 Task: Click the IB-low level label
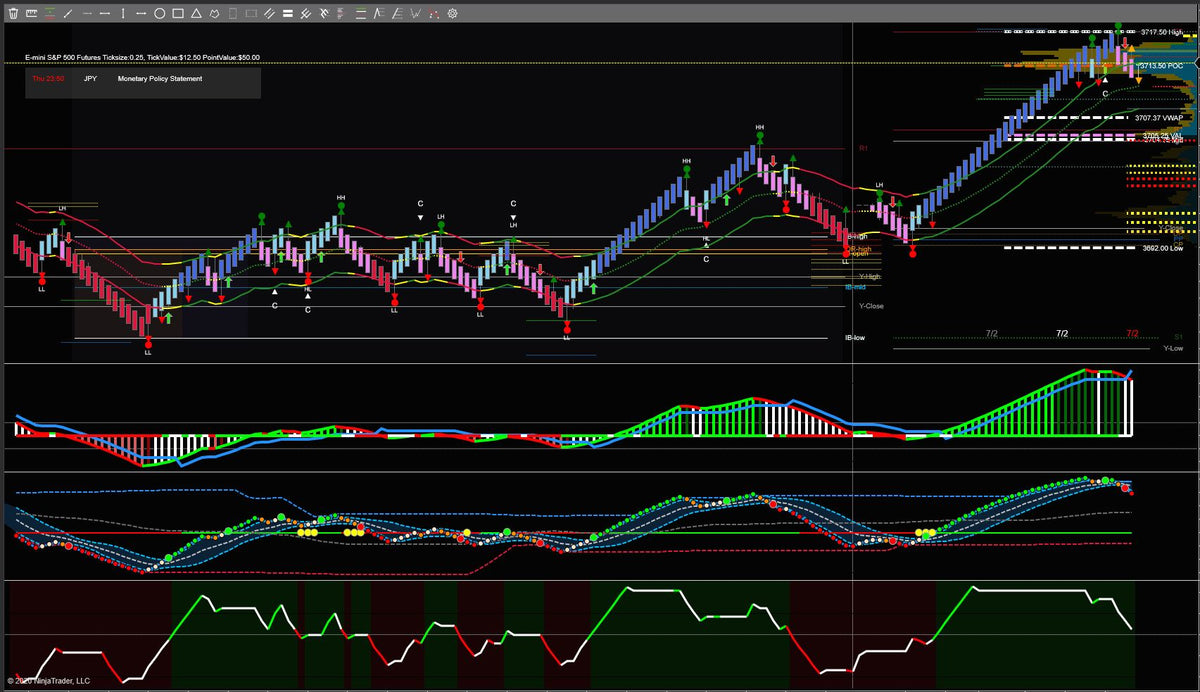(x=854, y=338)
